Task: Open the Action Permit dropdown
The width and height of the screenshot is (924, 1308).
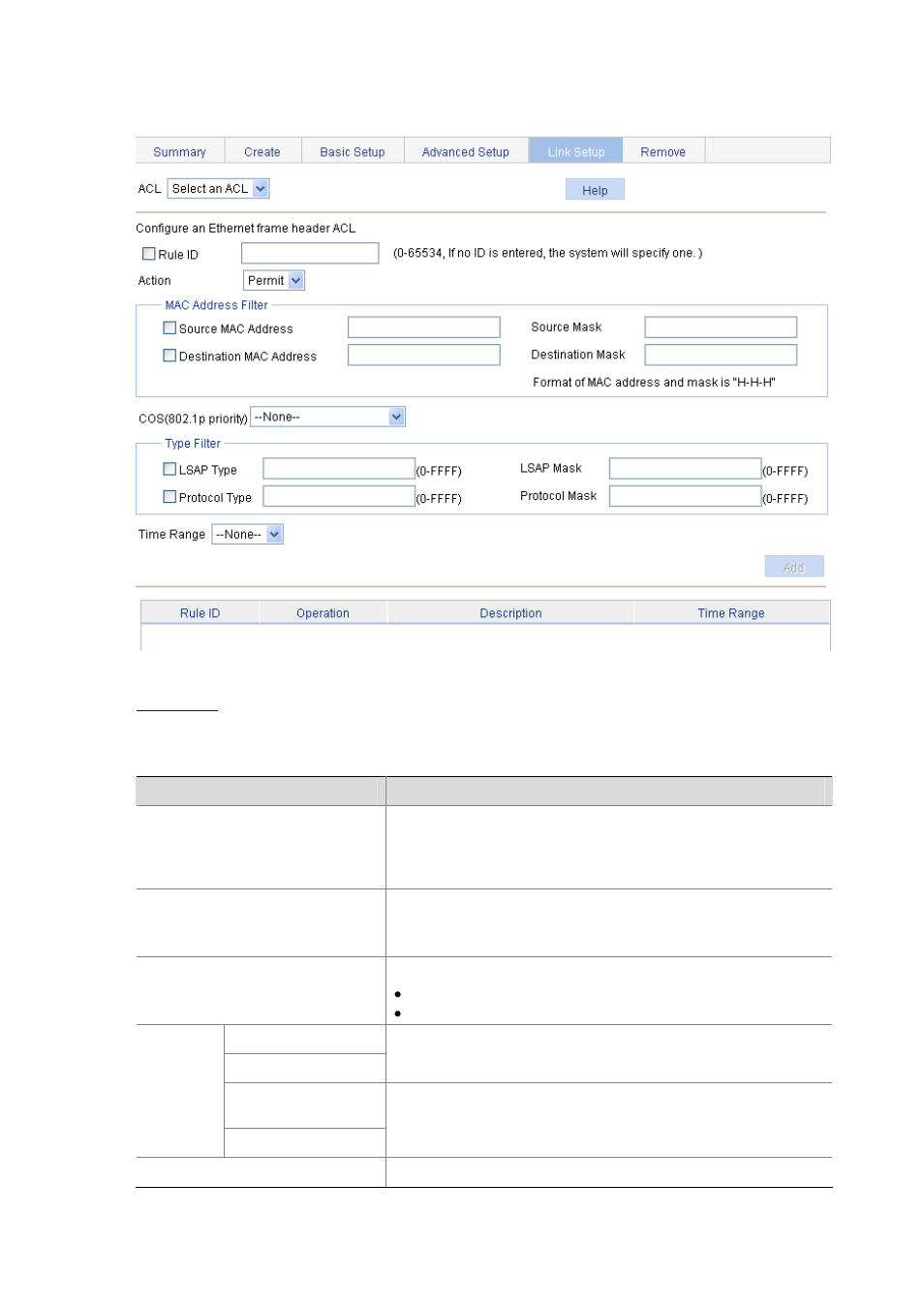Action: point(274,280)
